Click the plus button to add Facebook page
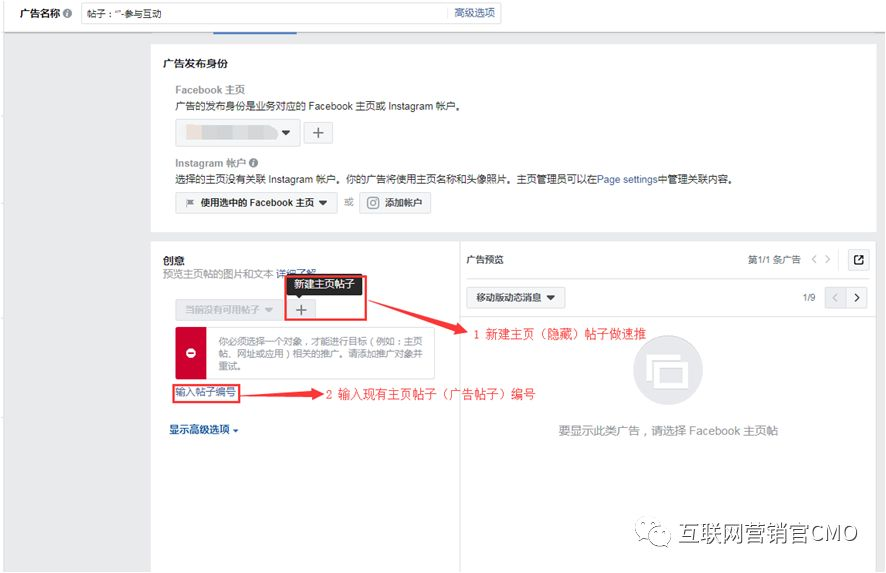The width and height of the screenshot is (886, 573). tap(318, 133)
